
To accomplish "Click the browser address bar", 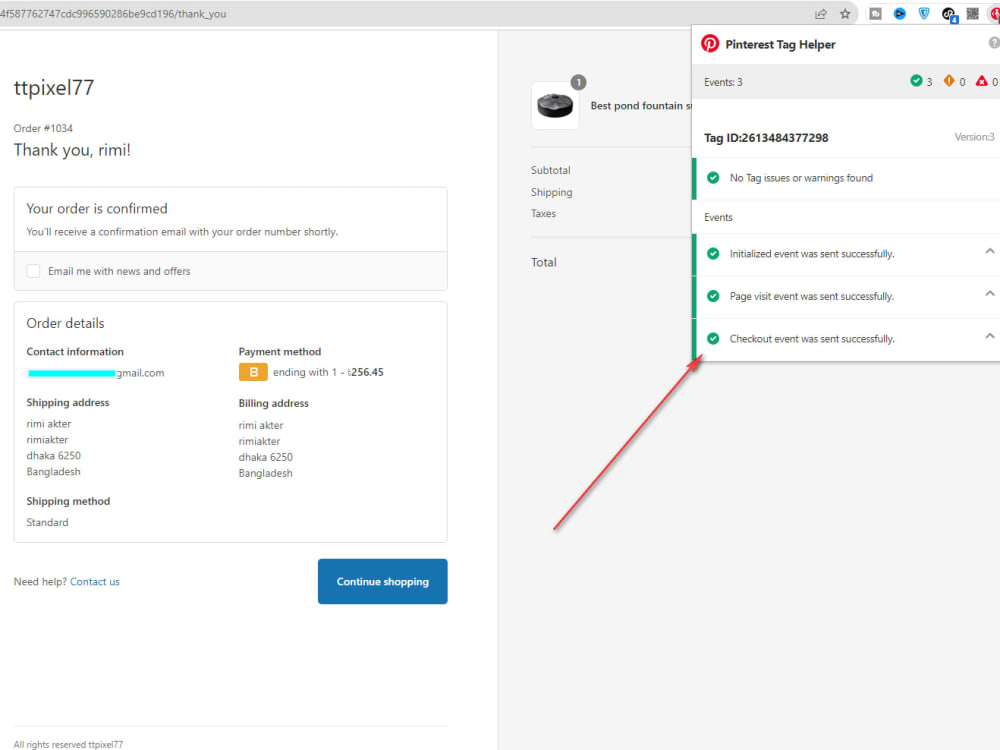I will (x=300, y=14).
